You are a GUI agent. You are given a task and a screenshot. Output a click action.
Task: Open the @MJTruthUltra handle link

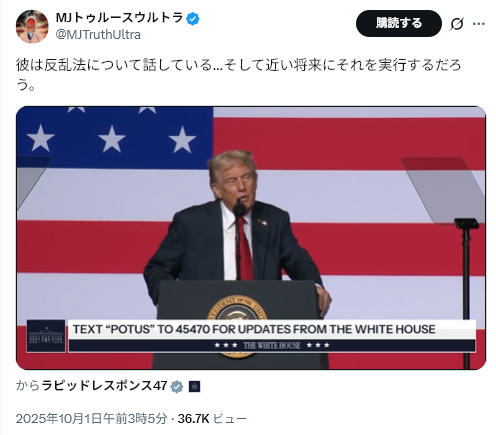coord(98,35)
